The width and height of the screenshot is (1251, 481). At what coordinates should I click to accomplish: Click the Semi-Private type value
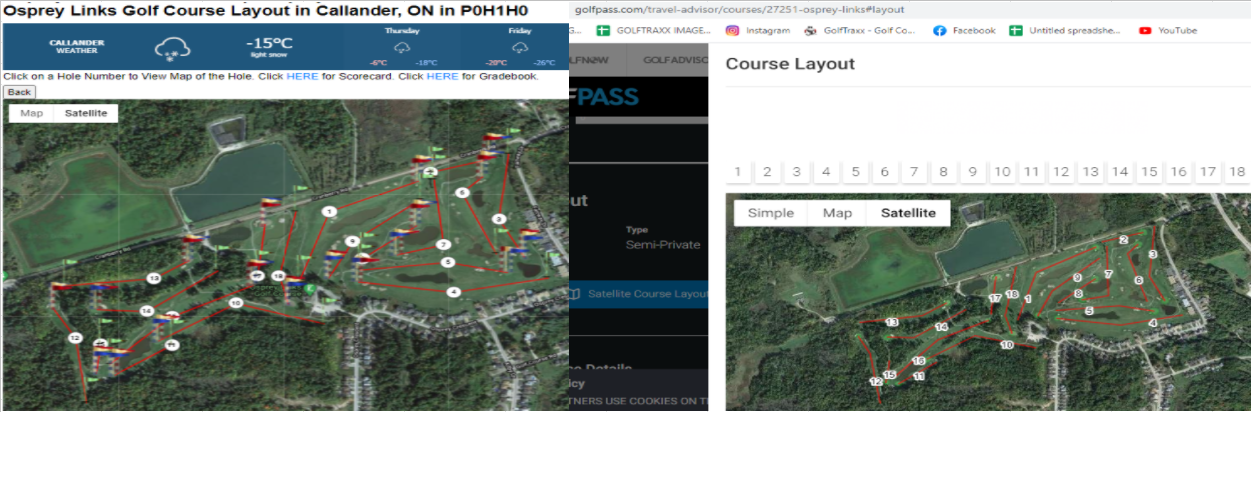pos(663,245)
